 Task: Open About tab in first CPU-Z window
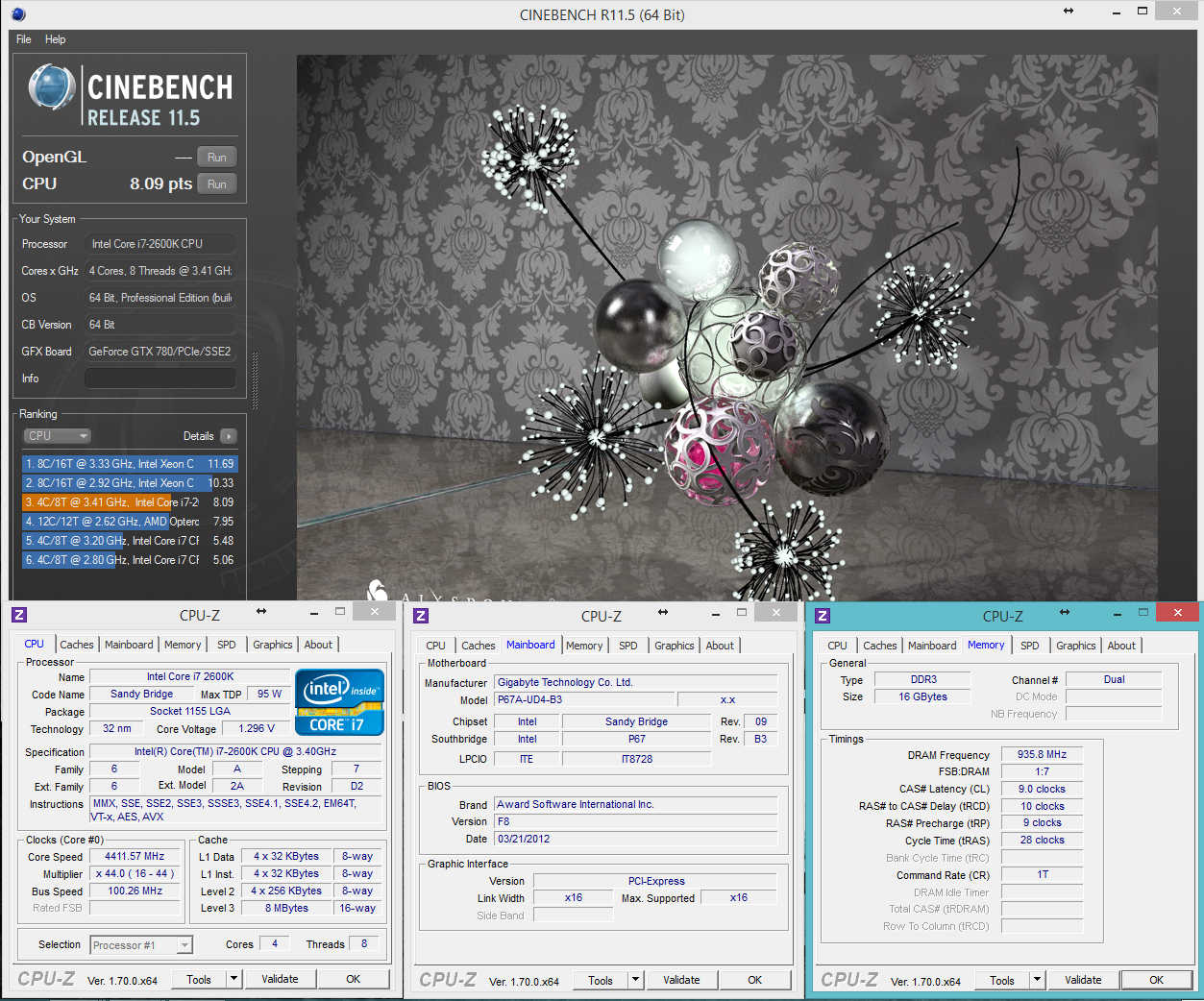(x=319, y=645)
